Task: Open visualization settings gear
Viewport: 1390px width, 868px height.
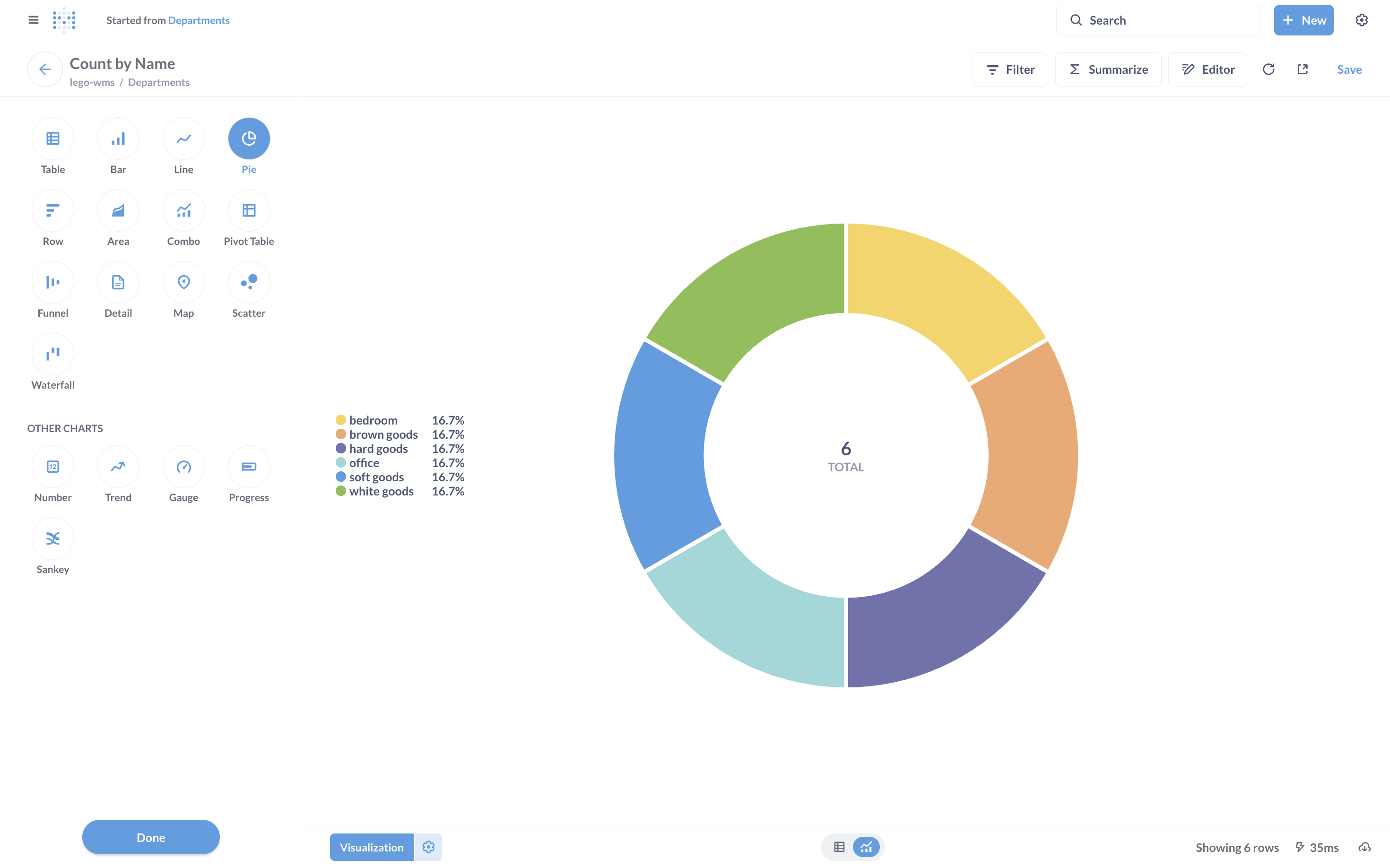Action: [x=428, y=847]
